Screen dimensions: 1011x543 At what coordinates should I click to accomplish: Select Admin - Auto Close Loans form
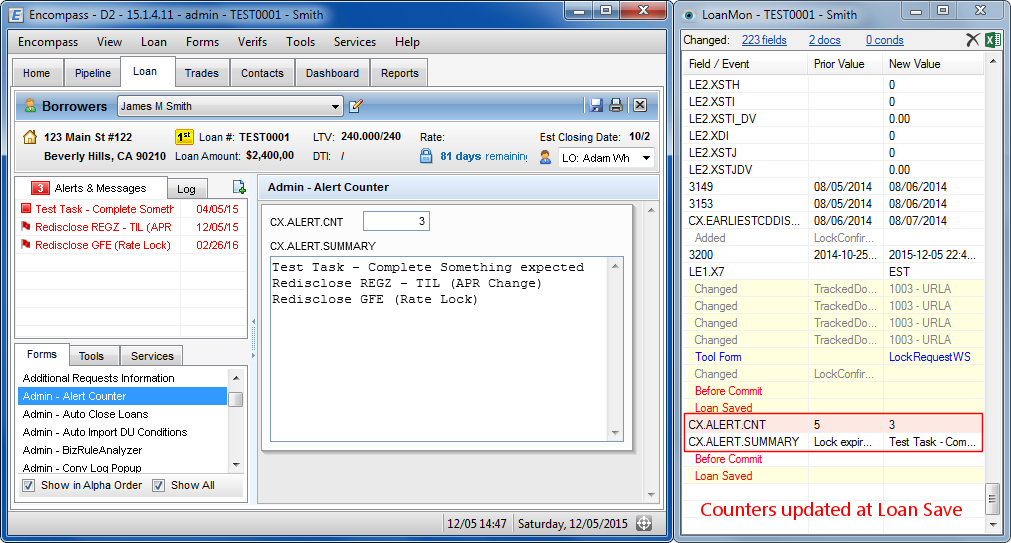(85, 414)
